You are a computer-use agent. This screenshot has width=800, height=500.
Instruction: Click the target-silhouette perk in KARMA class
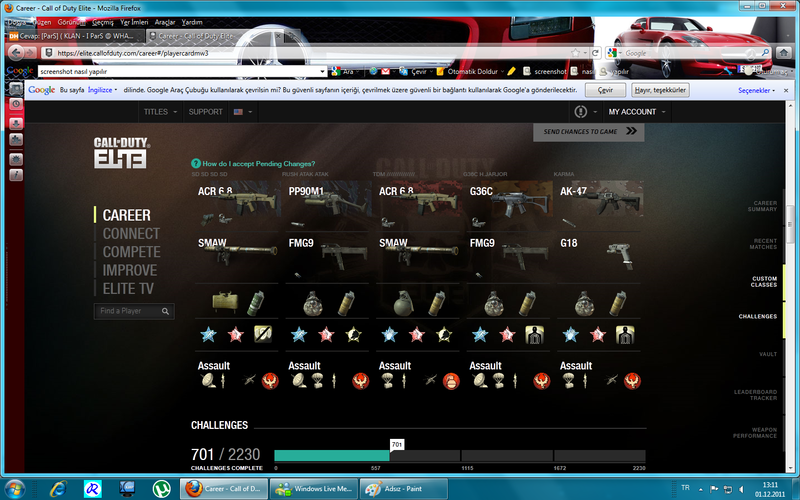click(x=625, y=334)
